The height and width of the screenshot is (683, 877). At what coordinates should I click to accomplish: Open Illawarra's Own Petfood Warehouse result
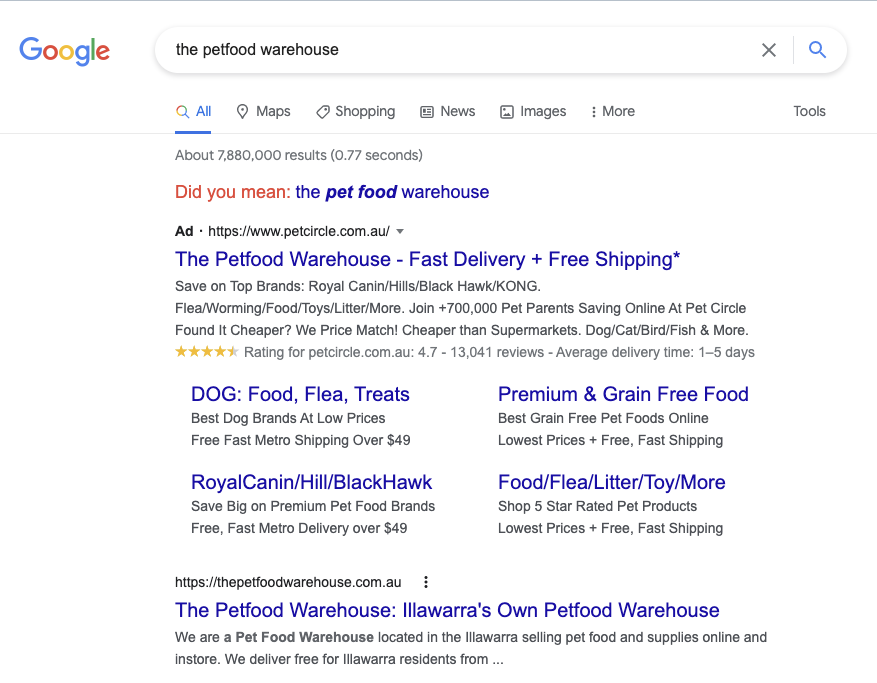[447, 610]
